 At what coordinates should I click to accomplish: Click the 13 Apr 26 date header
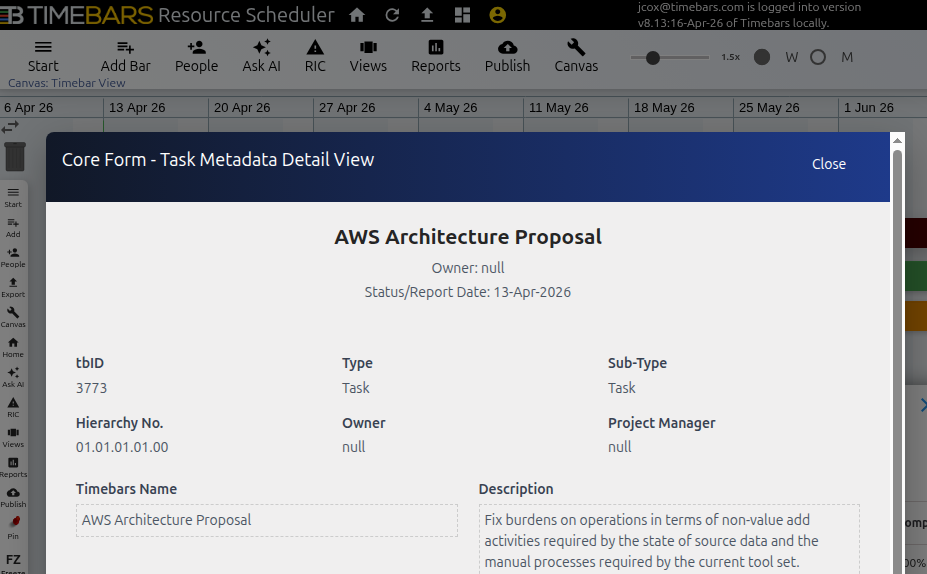[137, 108]
